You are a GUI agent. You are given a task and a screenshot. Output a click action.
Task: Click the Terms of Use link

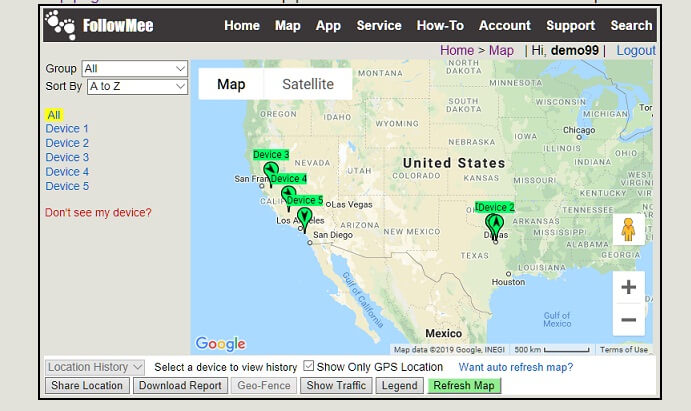tap(624, 350)
